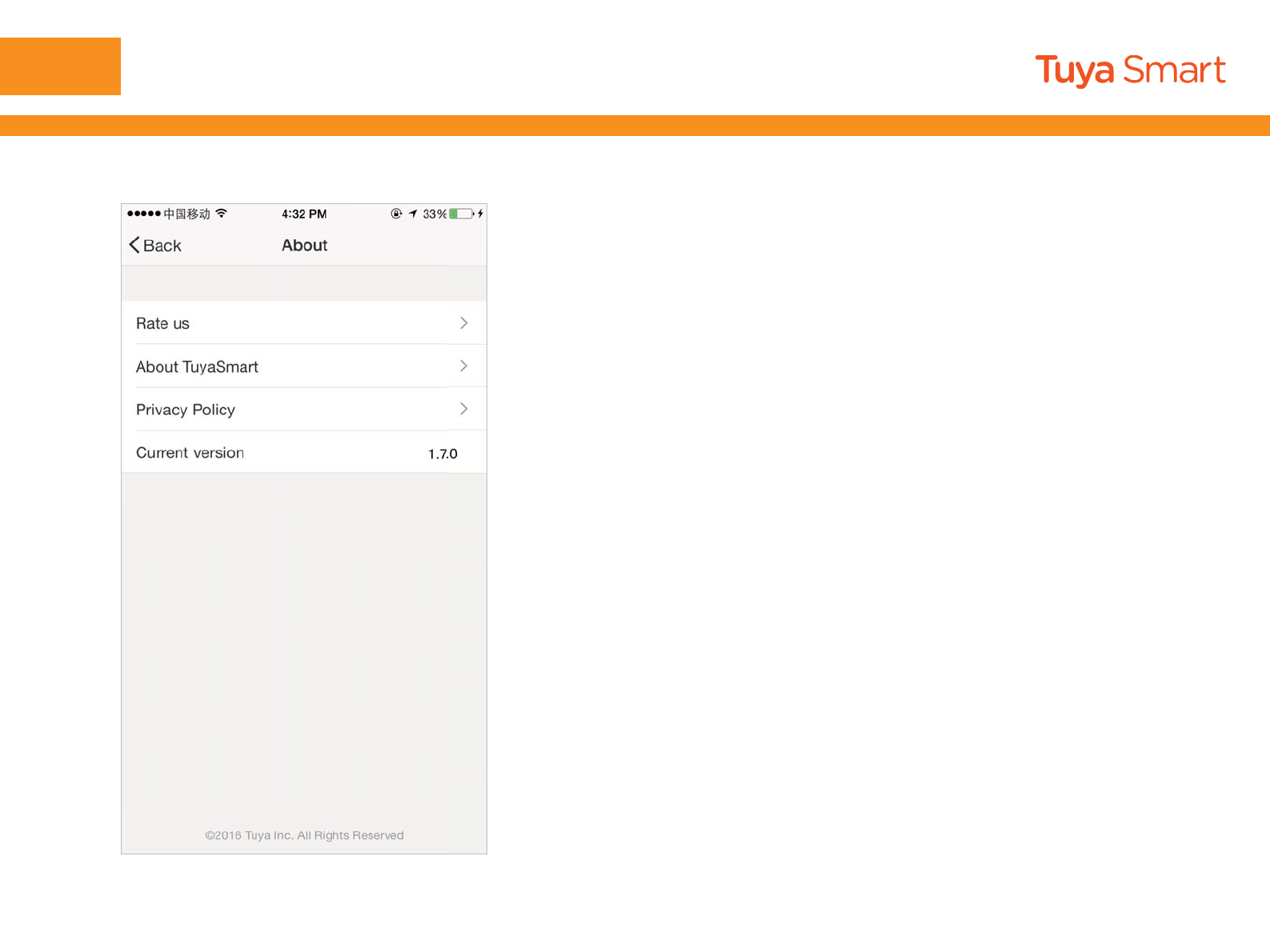
Task: Tap the battery icon in status bar
Action: click(x=462, y=214)
